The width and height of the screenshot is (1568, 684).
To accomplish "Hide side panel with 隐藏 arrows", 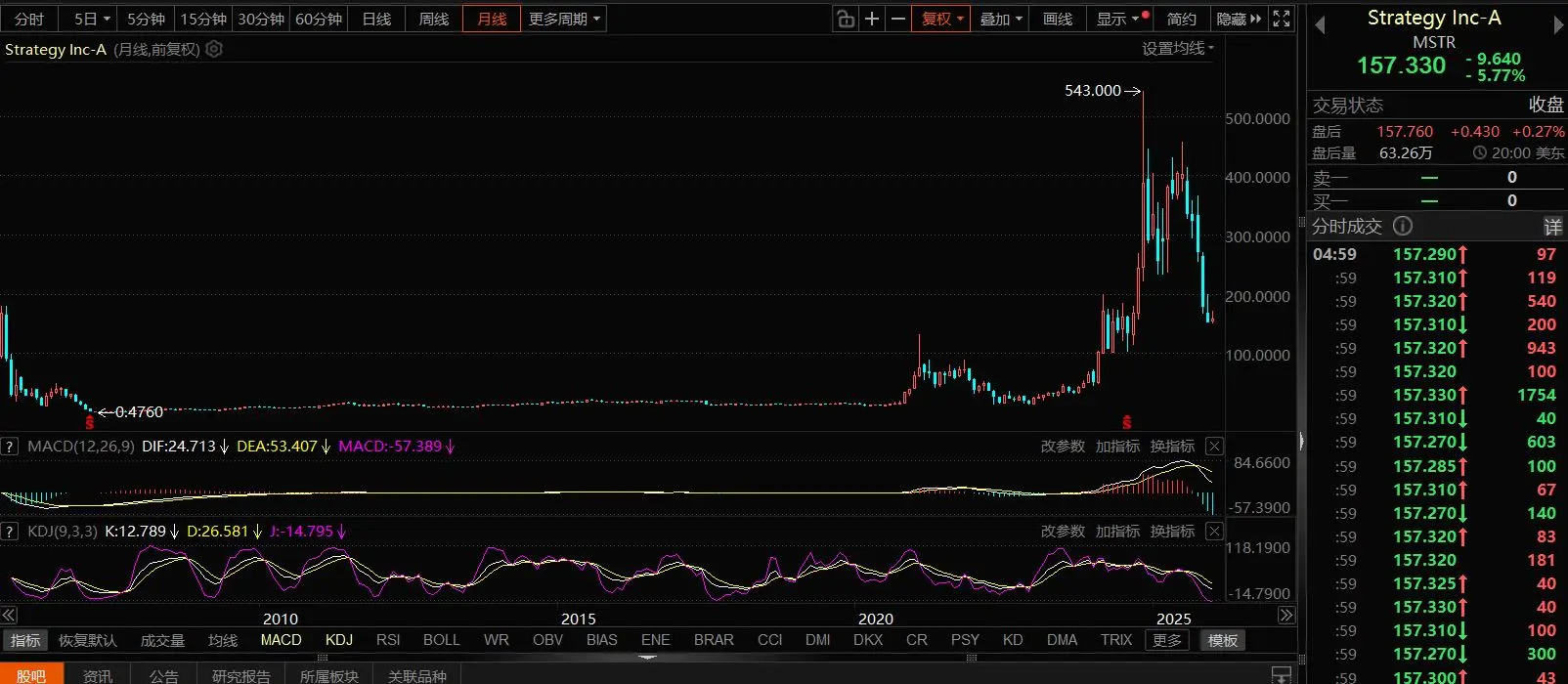I will click(x=1239, y=19).
